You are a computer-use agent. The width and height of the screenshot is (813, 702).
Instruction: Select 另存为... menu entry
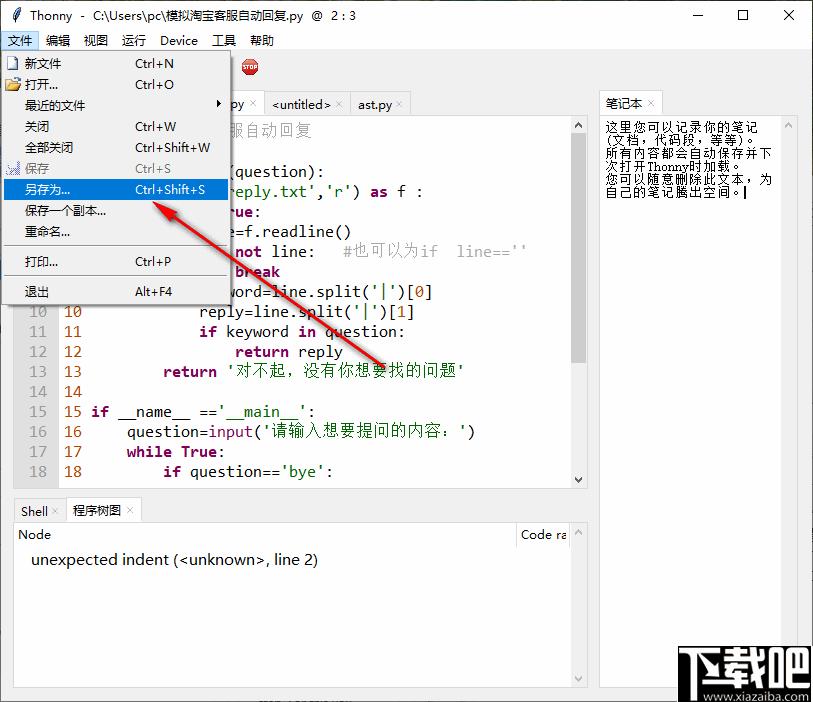(x=116, y=189)
